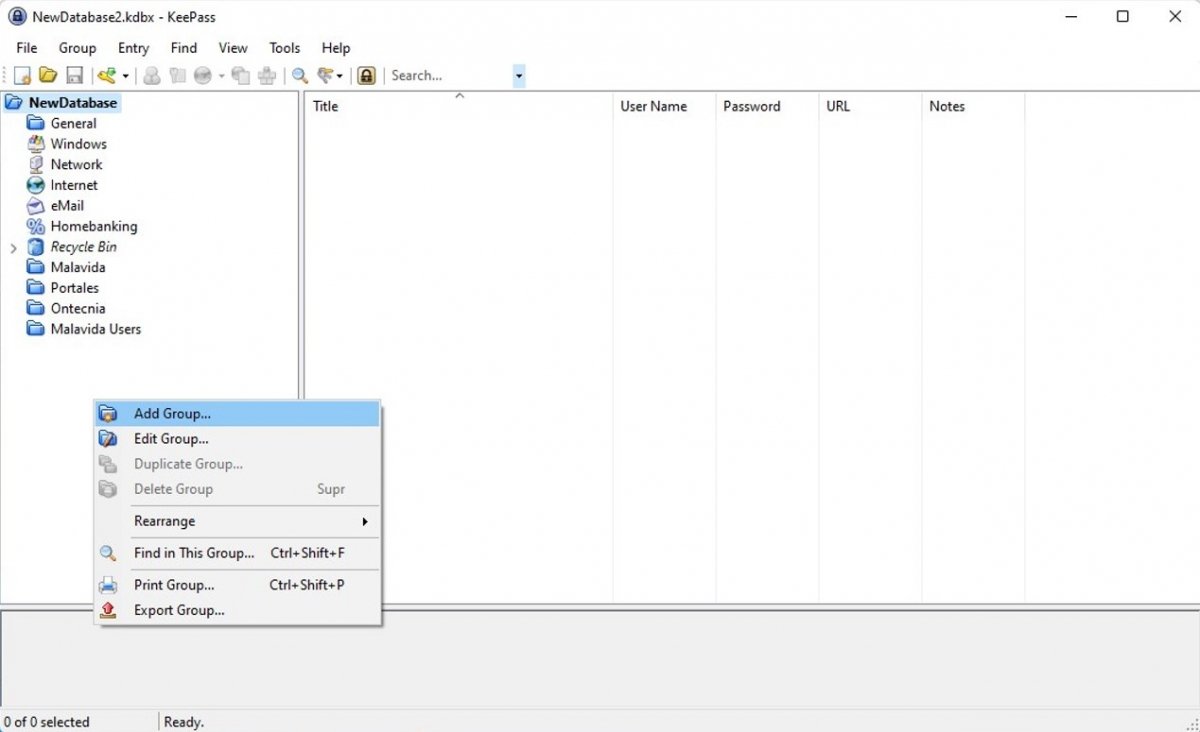Click the KeePass lock icon in title bar

coord(17,17)
